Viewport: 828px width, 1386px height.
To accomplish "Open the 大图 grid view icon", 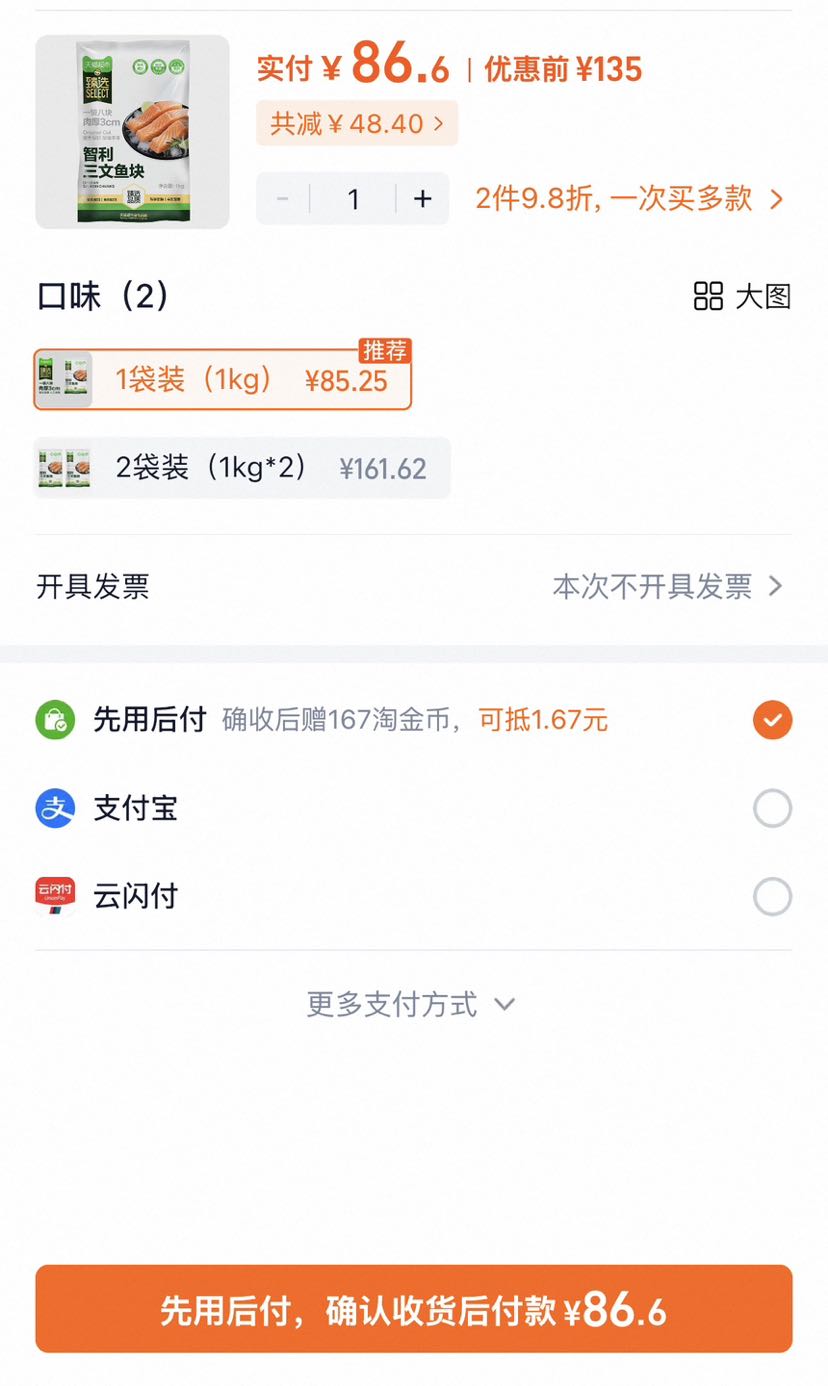I will pos(708,296).
